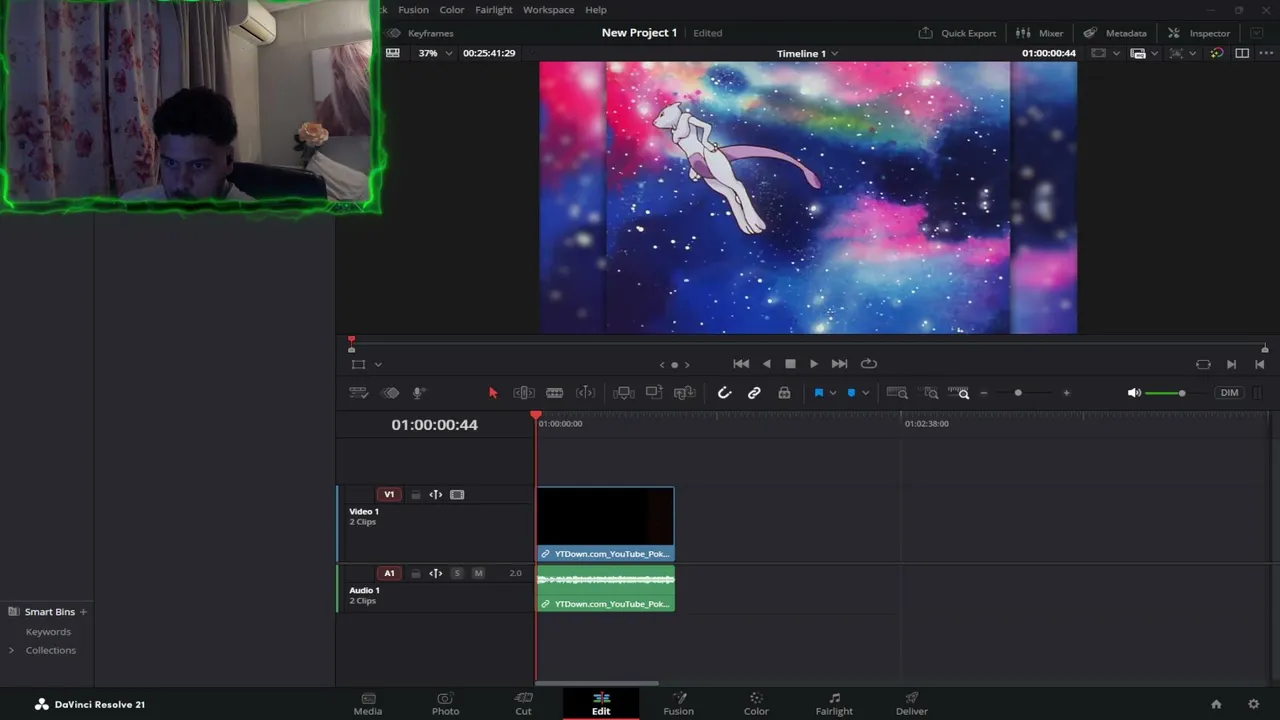Viewport: 1280px width, 720px height.
Task: Click the Detail Zoom icon
Action: point(931,393)
